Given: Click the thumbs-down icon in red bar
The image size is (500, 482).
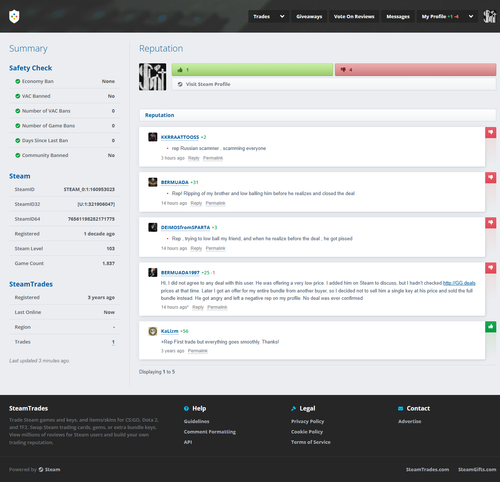Looking at the screenshot, I should click(x=343, y=70).
